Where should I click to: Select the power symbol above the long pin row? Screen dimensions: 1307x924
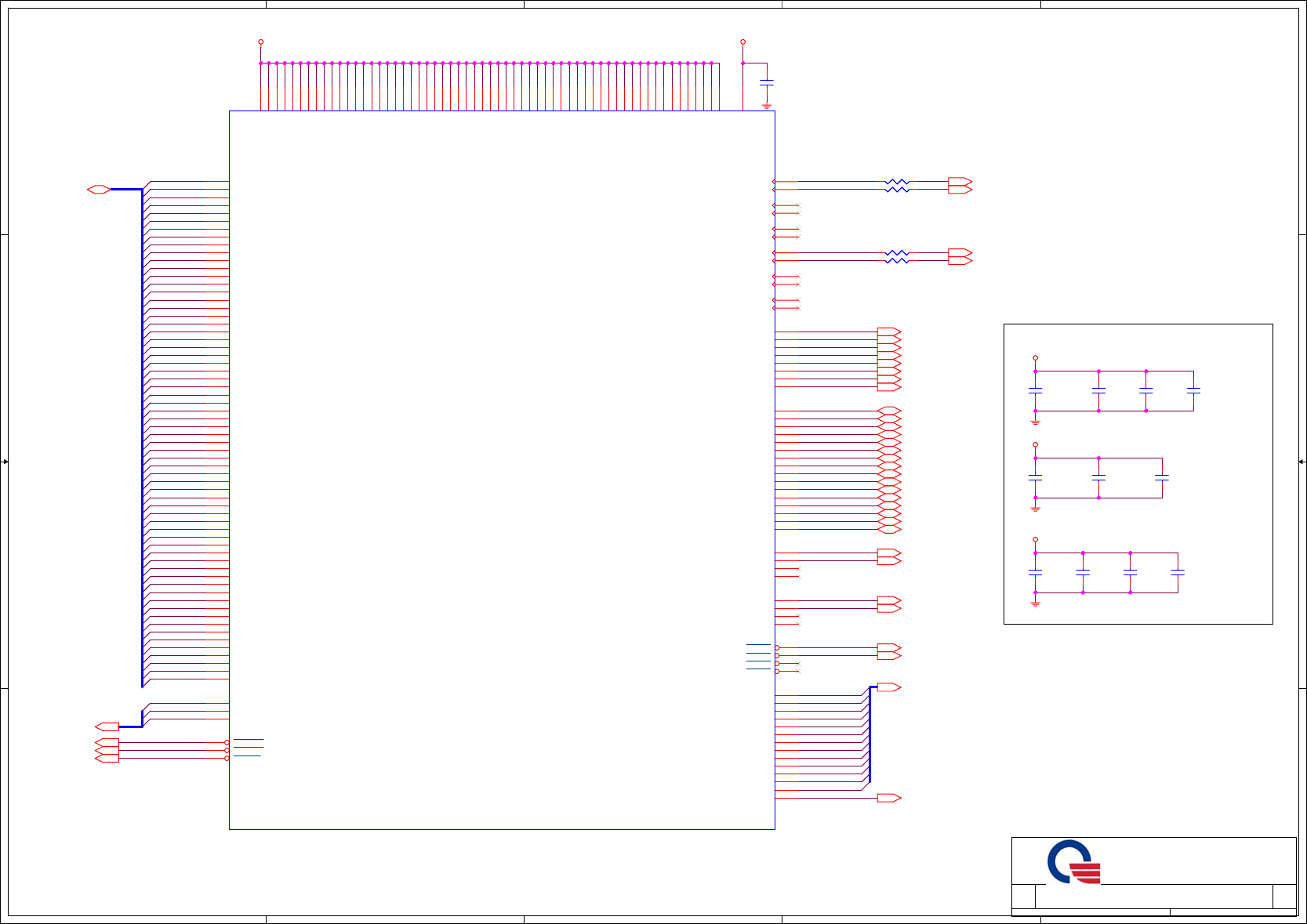click(261, 42)
